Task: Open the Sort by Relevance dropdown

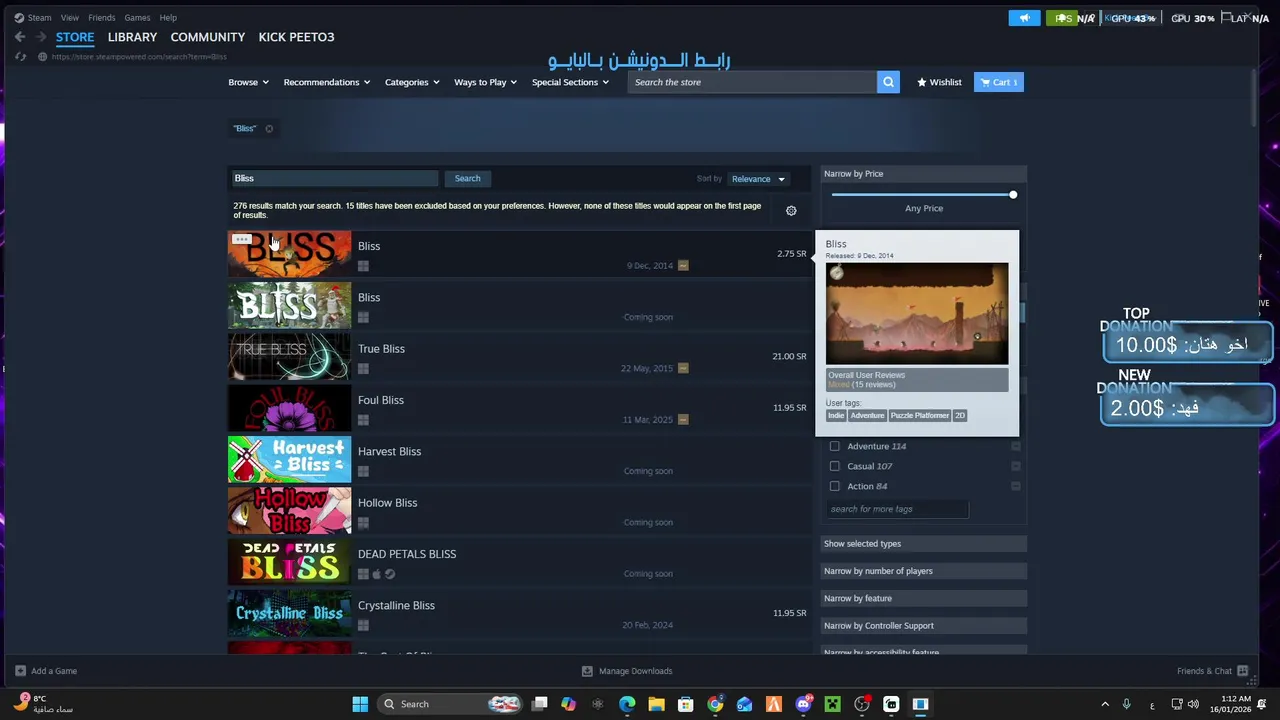Action: (758, 179)
